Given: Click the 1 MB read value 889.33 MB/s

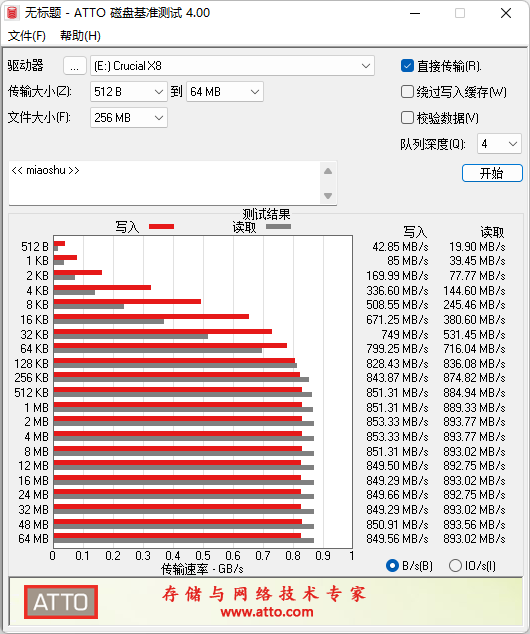Looking at the screenshot, I should pos(474,408).
